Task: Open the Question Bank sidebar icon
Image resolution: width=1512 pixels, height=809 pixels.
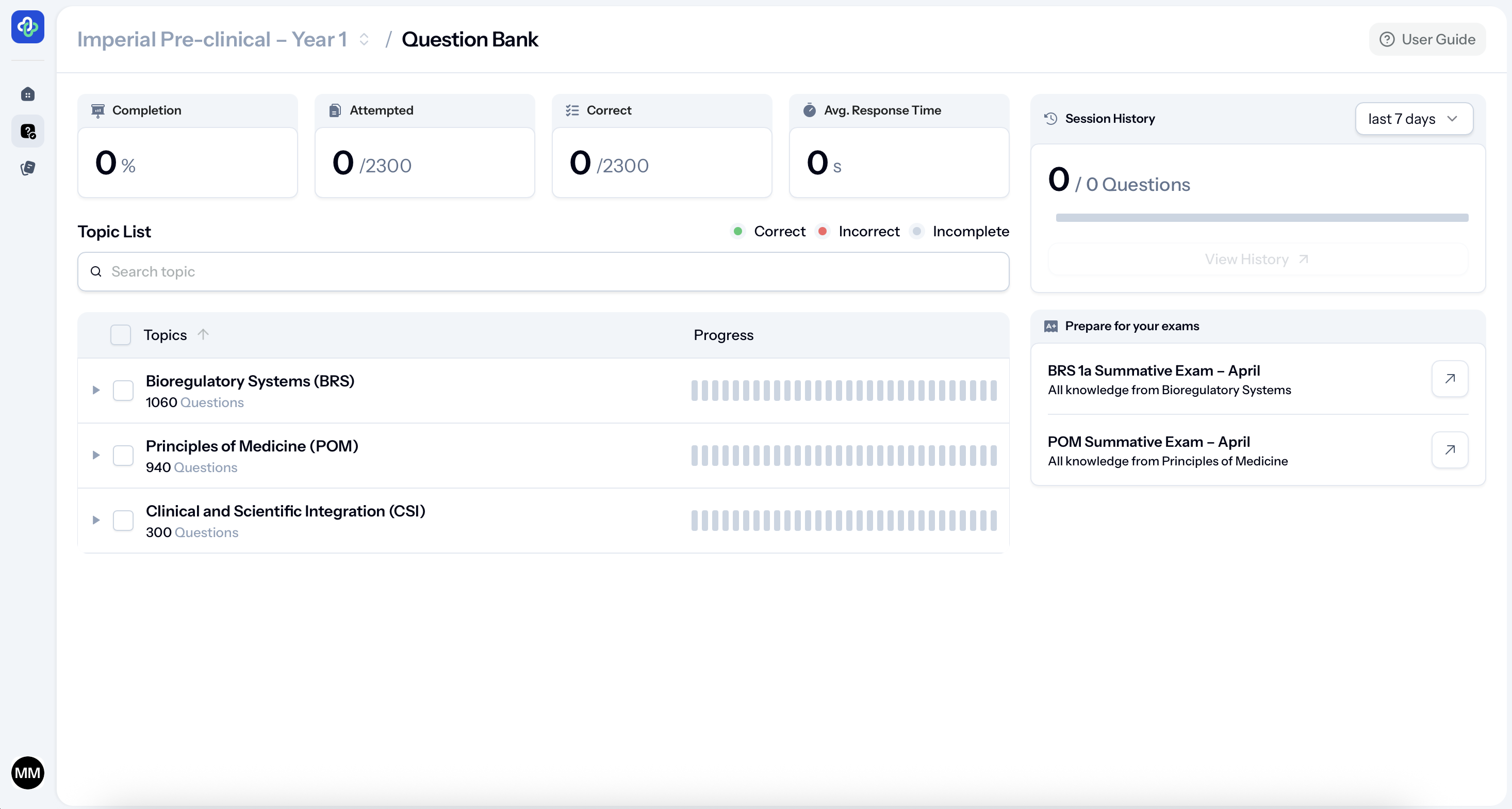Action: click(27, 131)
